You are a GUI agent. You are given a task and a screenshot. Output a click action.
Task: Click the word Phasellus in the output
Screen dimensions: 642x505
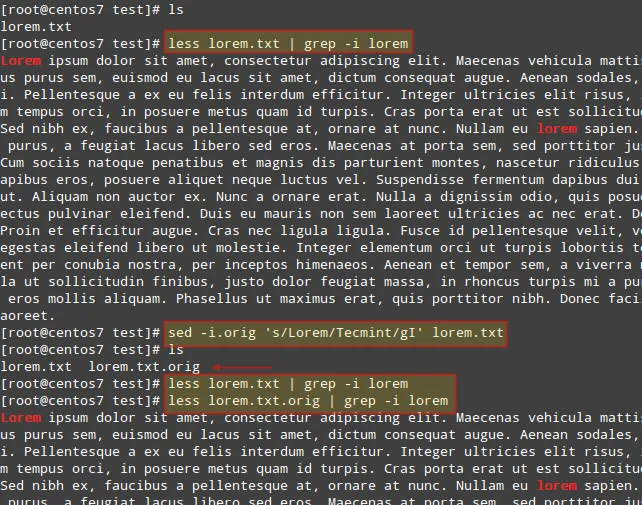(212, 299)
